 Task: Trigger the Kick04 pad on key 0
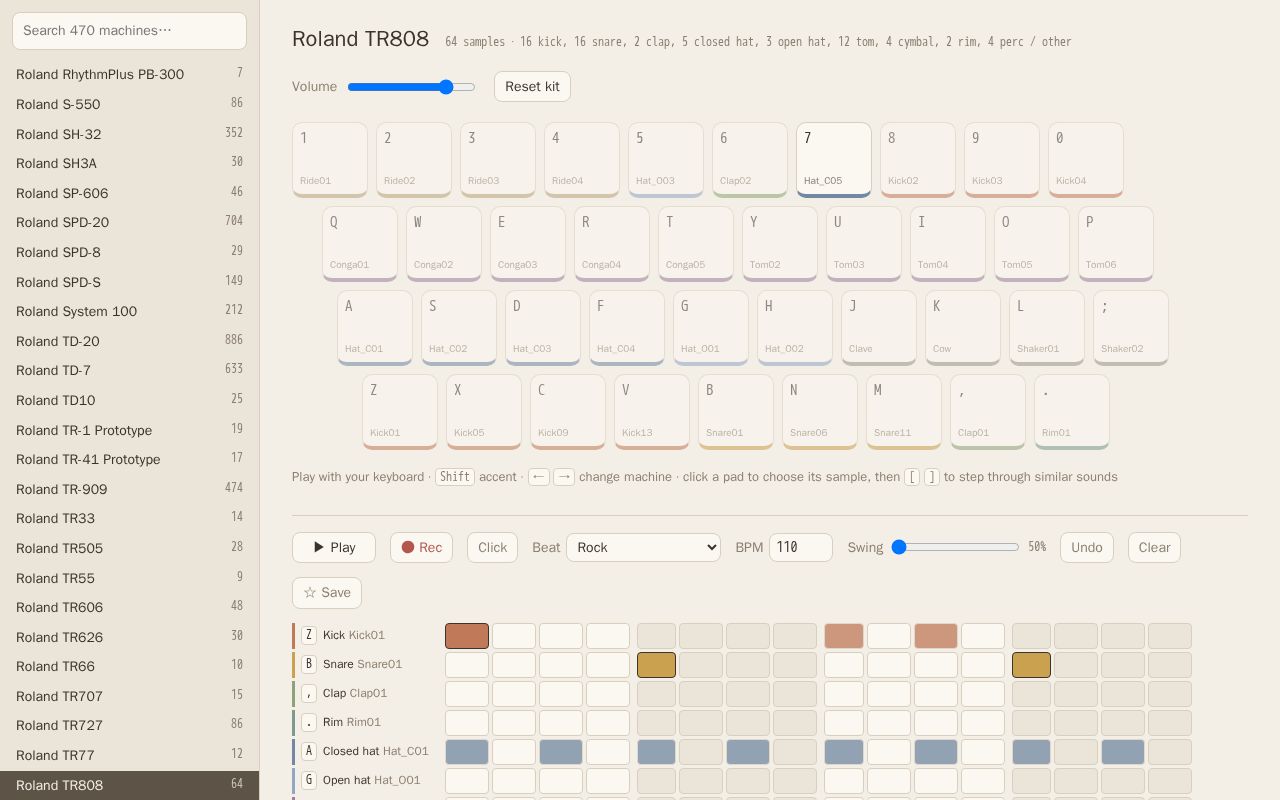[x=1086, y=160]
